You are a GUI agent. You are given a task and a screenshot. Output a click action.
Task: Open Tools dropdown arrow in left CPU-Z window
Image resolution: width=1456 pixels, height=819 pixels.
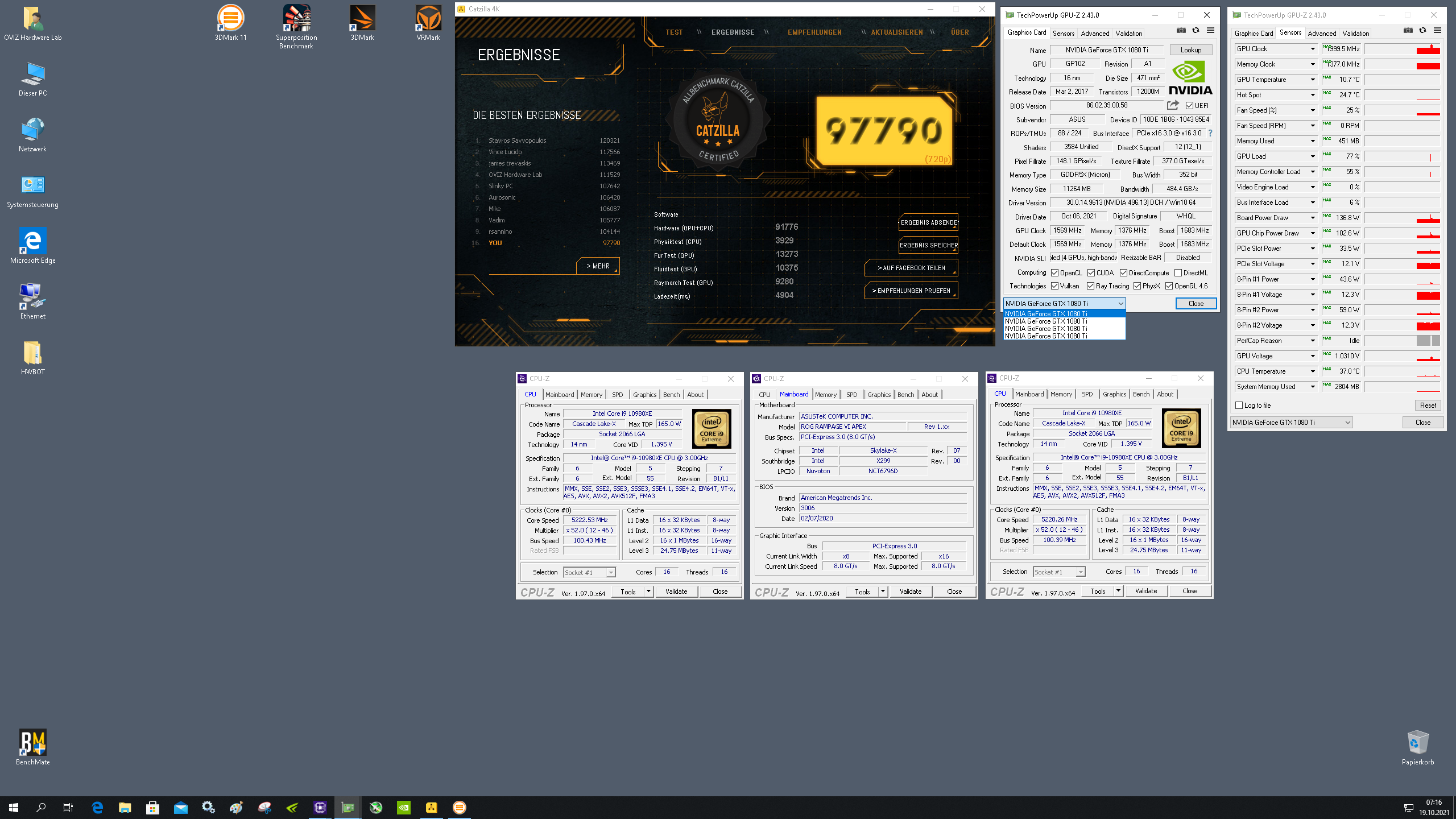click(x=648, y=591)
